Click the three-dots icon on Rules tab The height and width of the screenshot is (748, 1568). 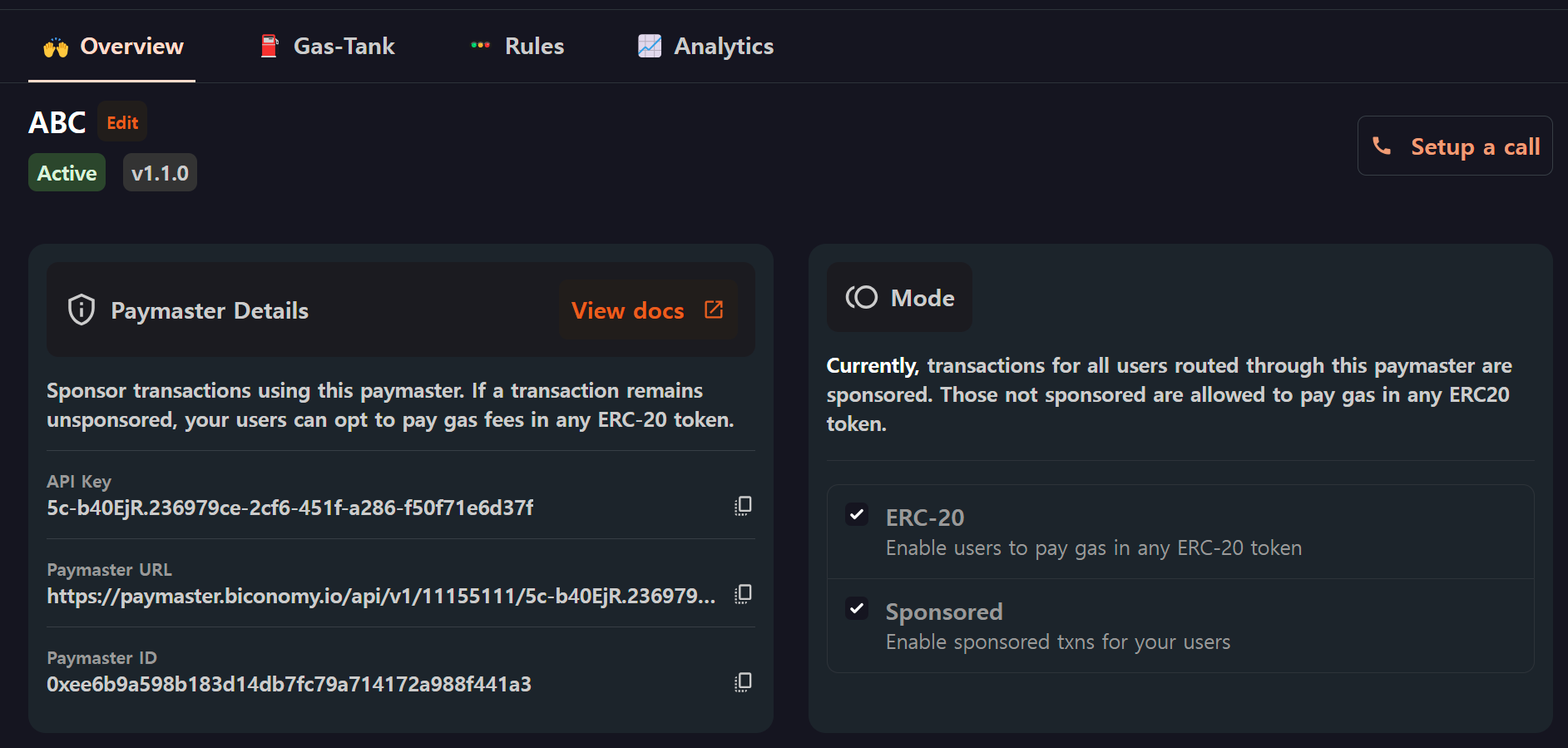[x=481, y=45]
